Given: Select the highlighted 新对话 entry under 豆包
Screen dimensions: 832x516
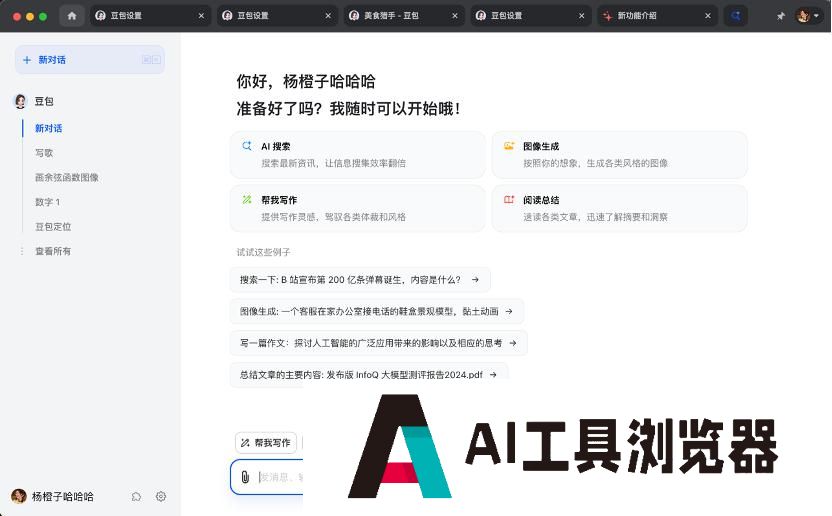Looking at the screenshot, I should (49, 128).
